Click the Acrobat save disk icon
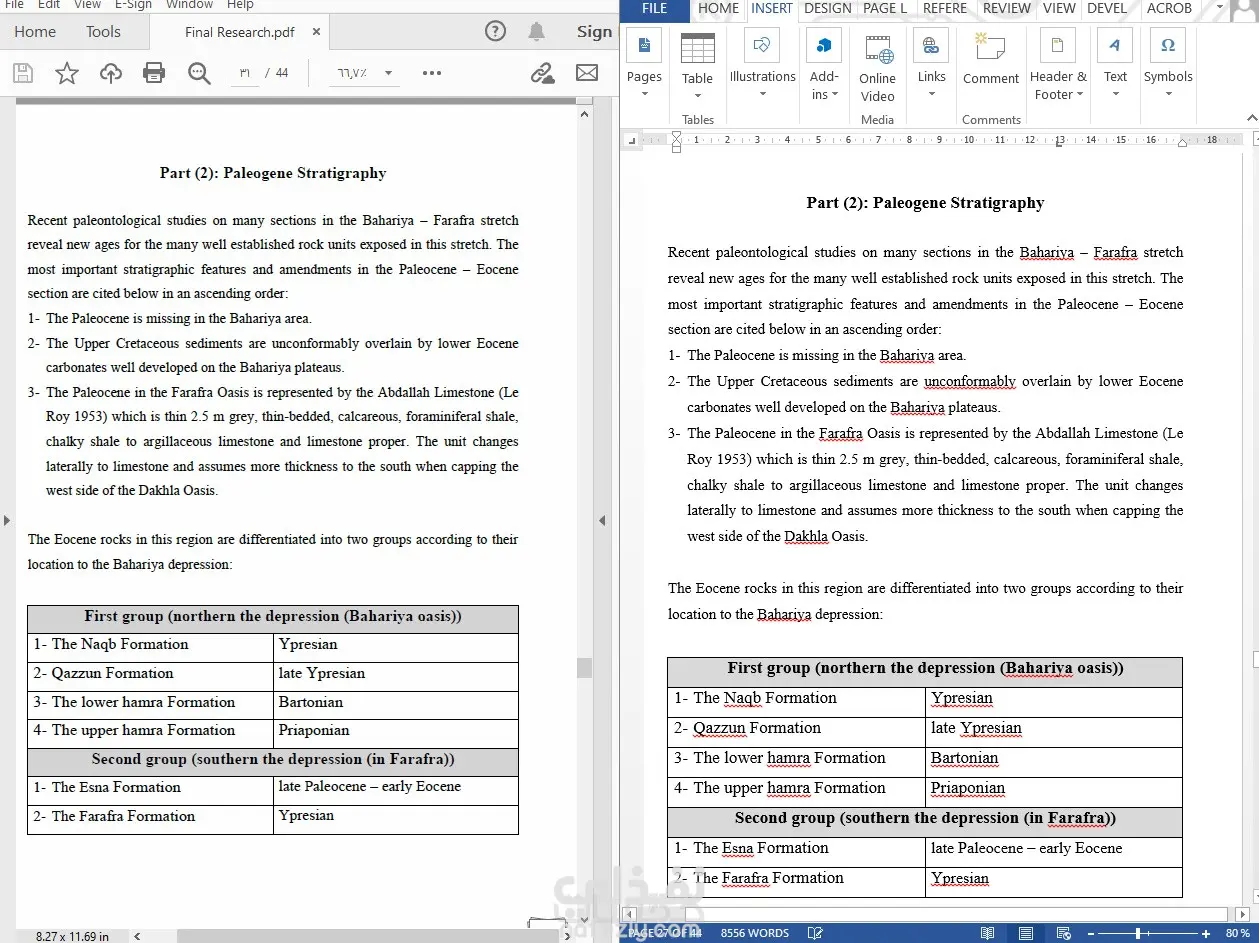Viewport: 1259px width, 943px height. click(22, 73)
